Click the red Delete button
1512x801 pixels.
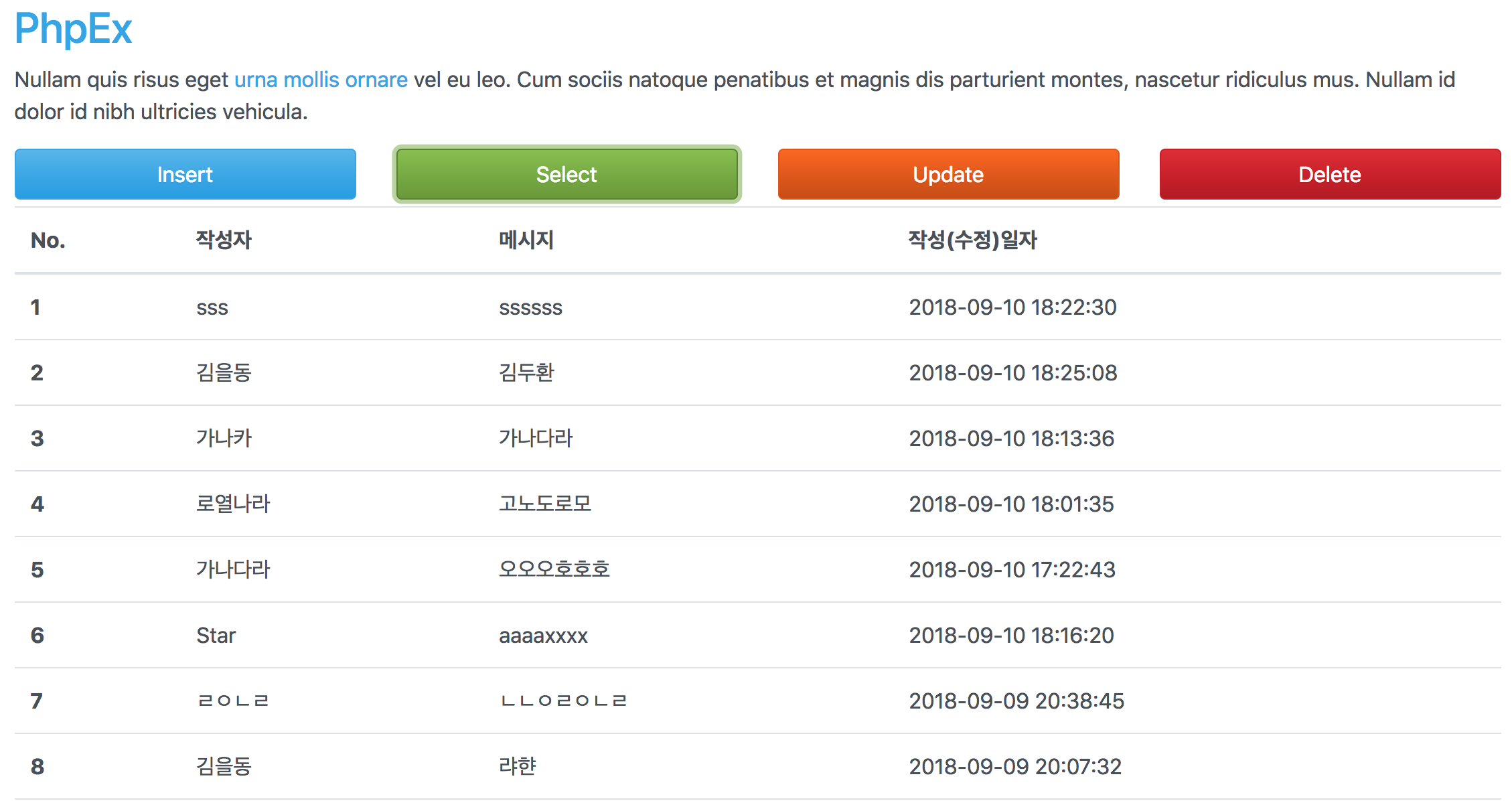(1330, 174)
